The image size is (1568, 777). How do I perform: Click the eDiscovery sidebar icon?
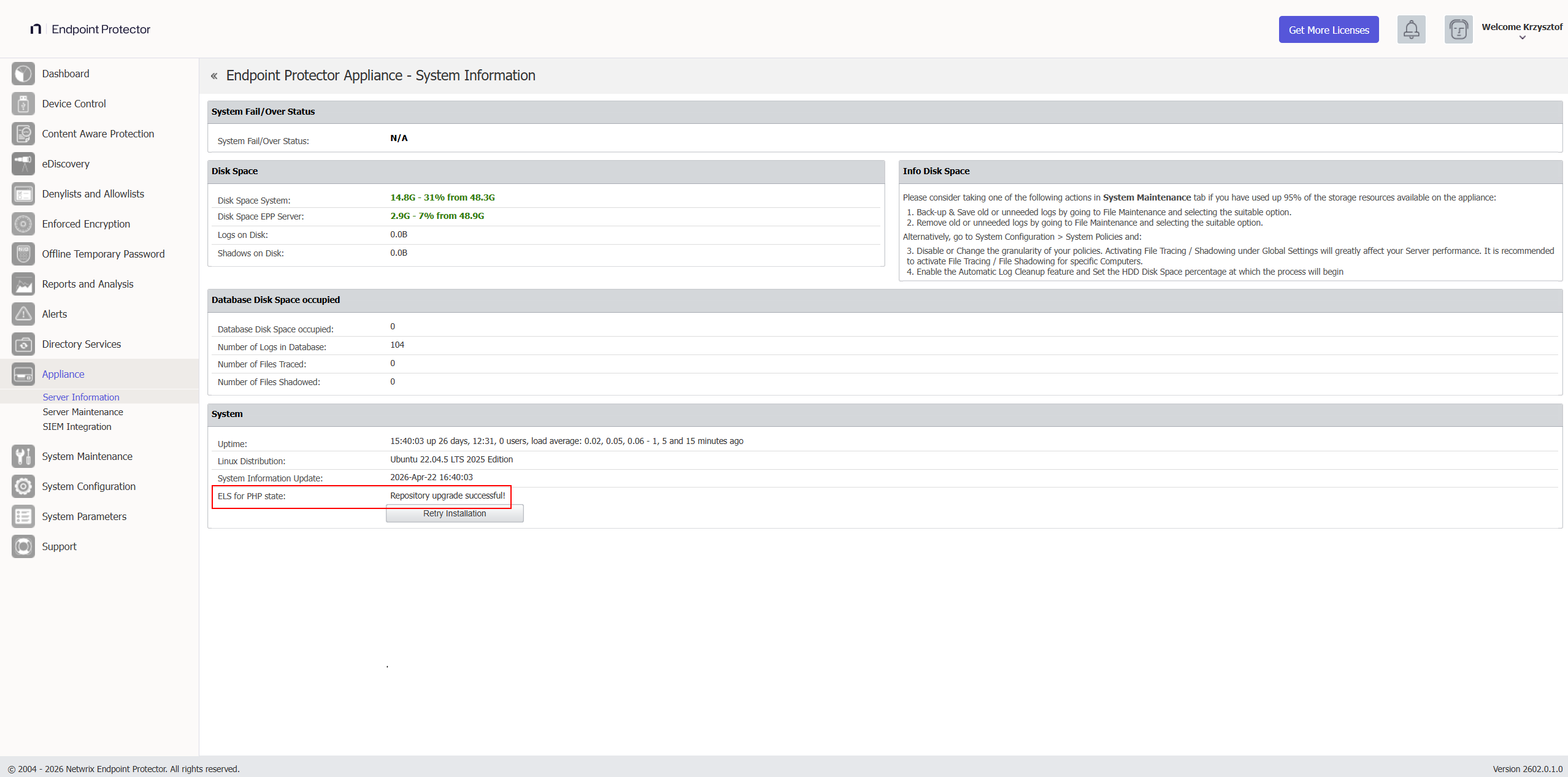coord(23,164)
